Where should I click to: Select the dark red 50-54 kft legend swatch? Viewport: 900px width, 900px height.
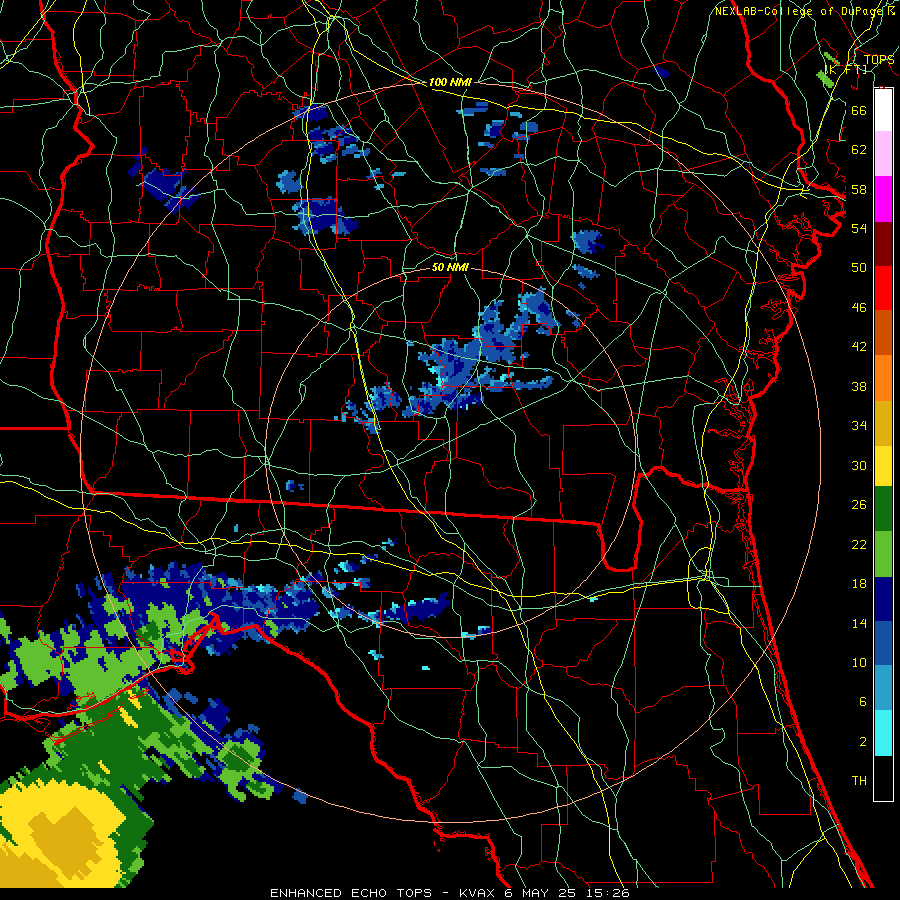tap(883, 244)
